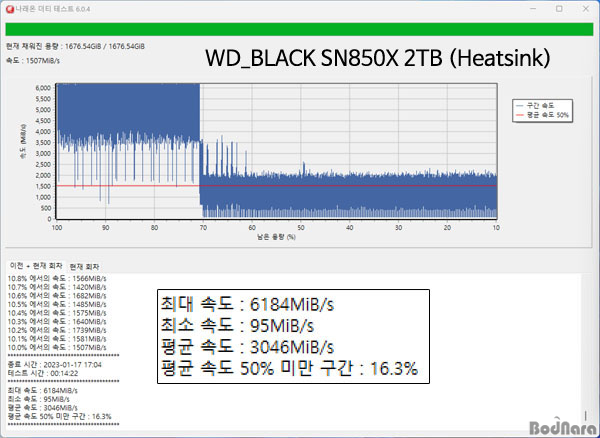Click the 테스트 시간 00:14:22 line
600x438 pixels.
(x=43, y=373)
